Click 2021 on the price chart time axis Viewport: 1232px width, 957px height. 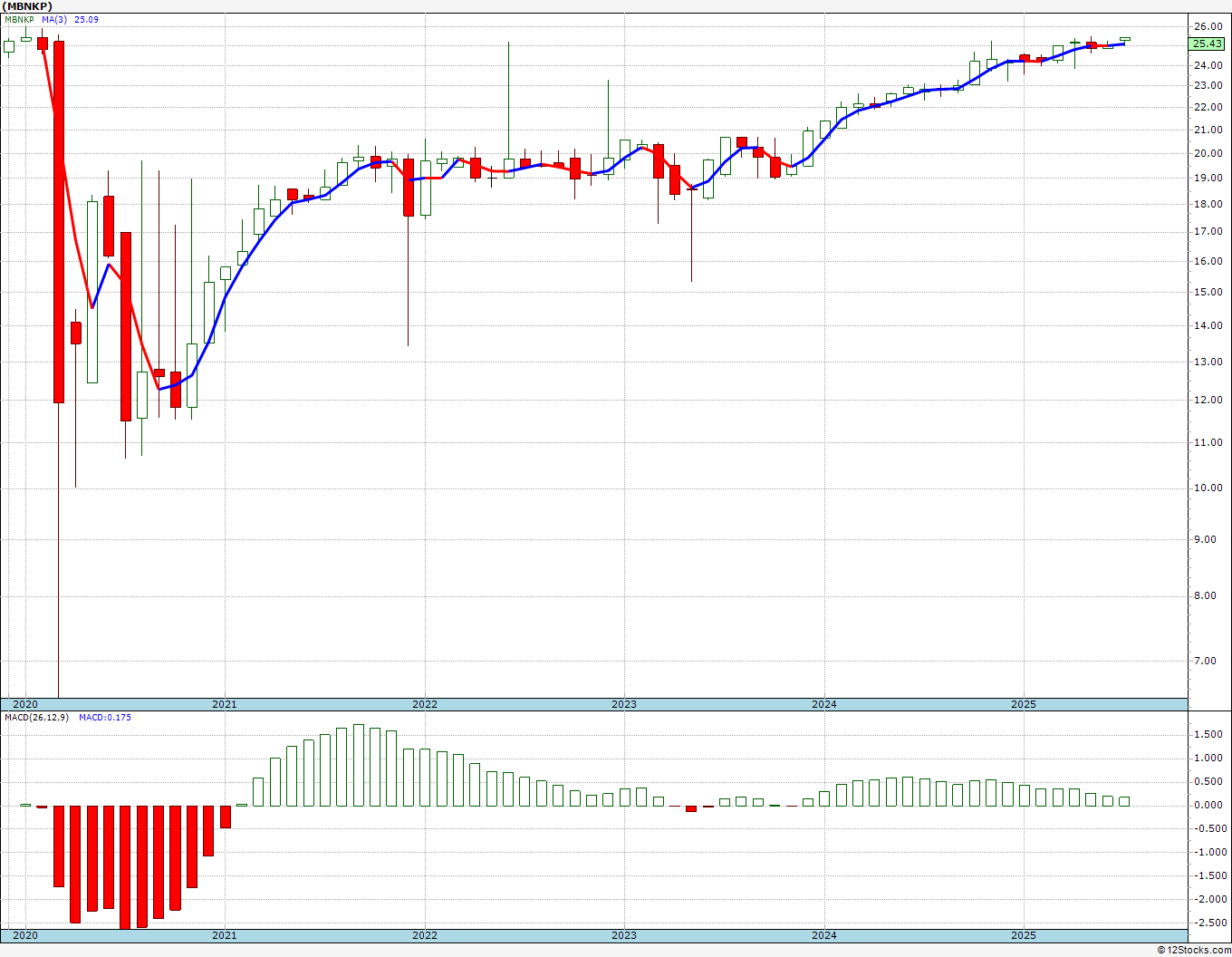coord(224,704)
